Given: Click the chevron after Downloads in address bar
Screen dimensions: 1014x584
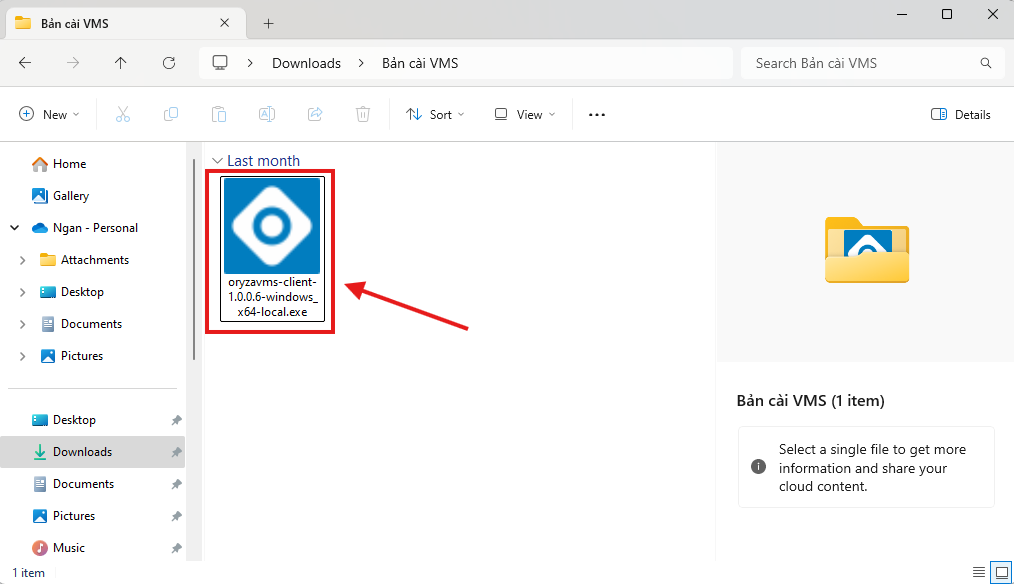Looking at the screenshot, I should click(x=361, y=63).
